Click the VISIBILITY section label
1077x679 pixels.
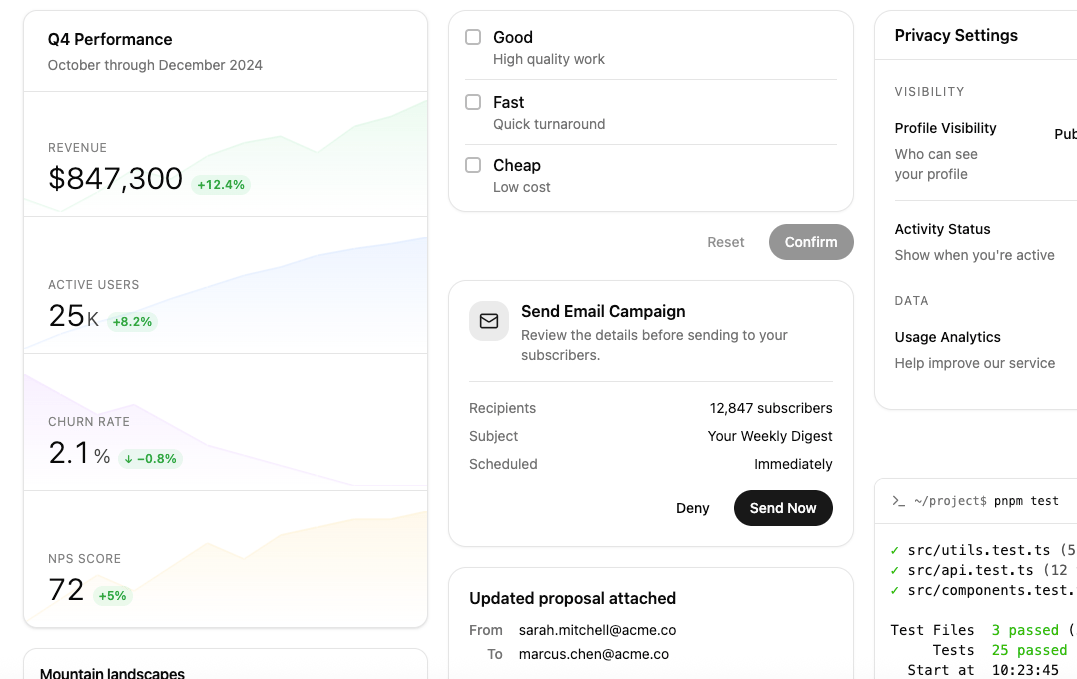click(x=929, y=92)
